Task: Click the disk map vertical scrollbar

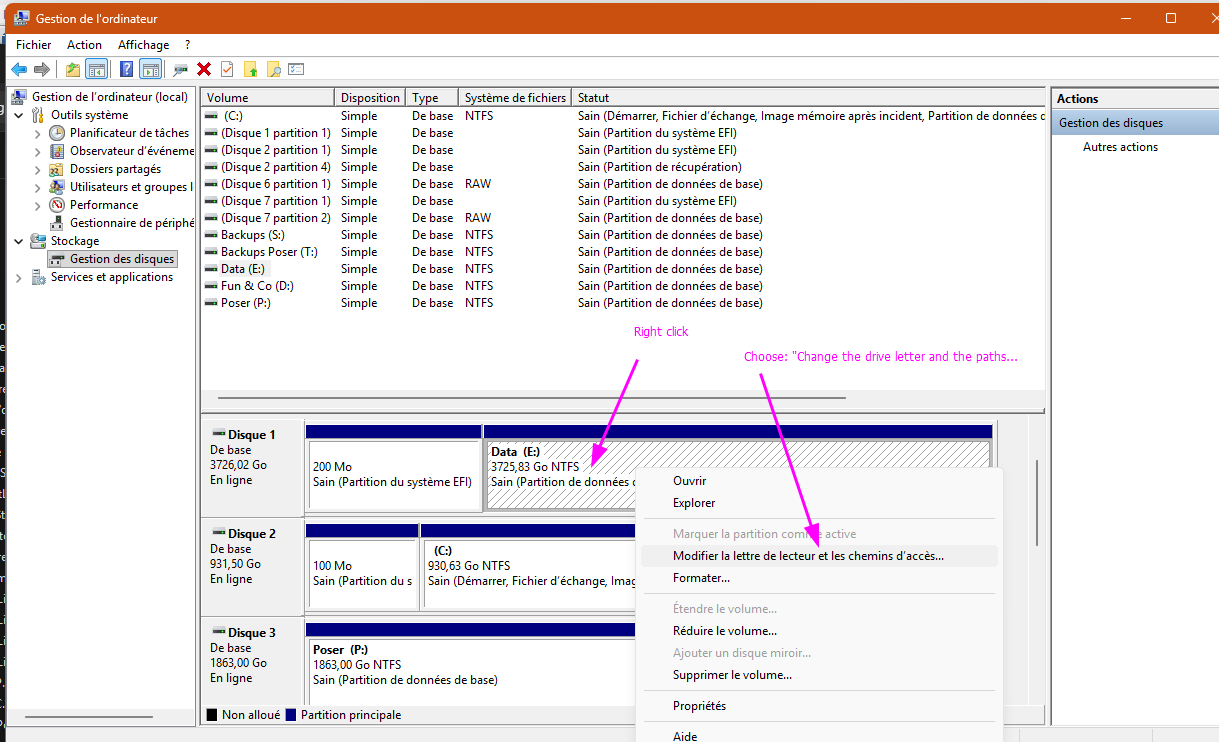Action: click(x=1037, y=503)
